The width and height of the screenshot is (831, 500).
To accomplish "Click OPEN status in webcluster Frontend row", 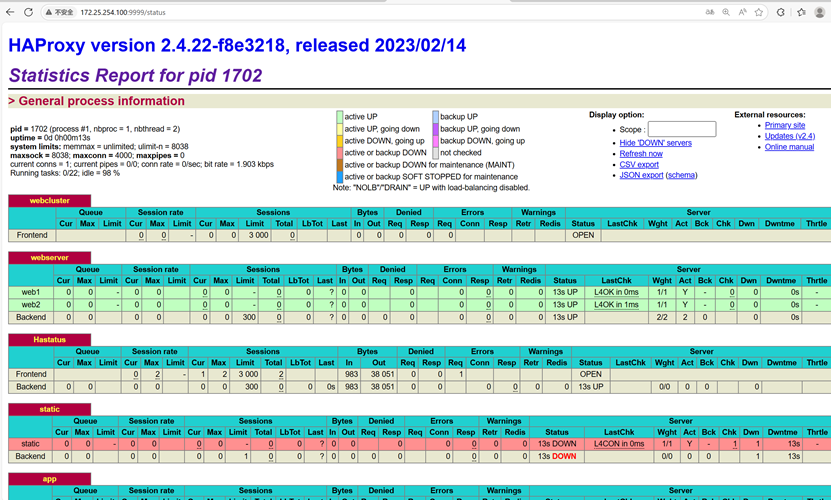I will pos(583,235).
